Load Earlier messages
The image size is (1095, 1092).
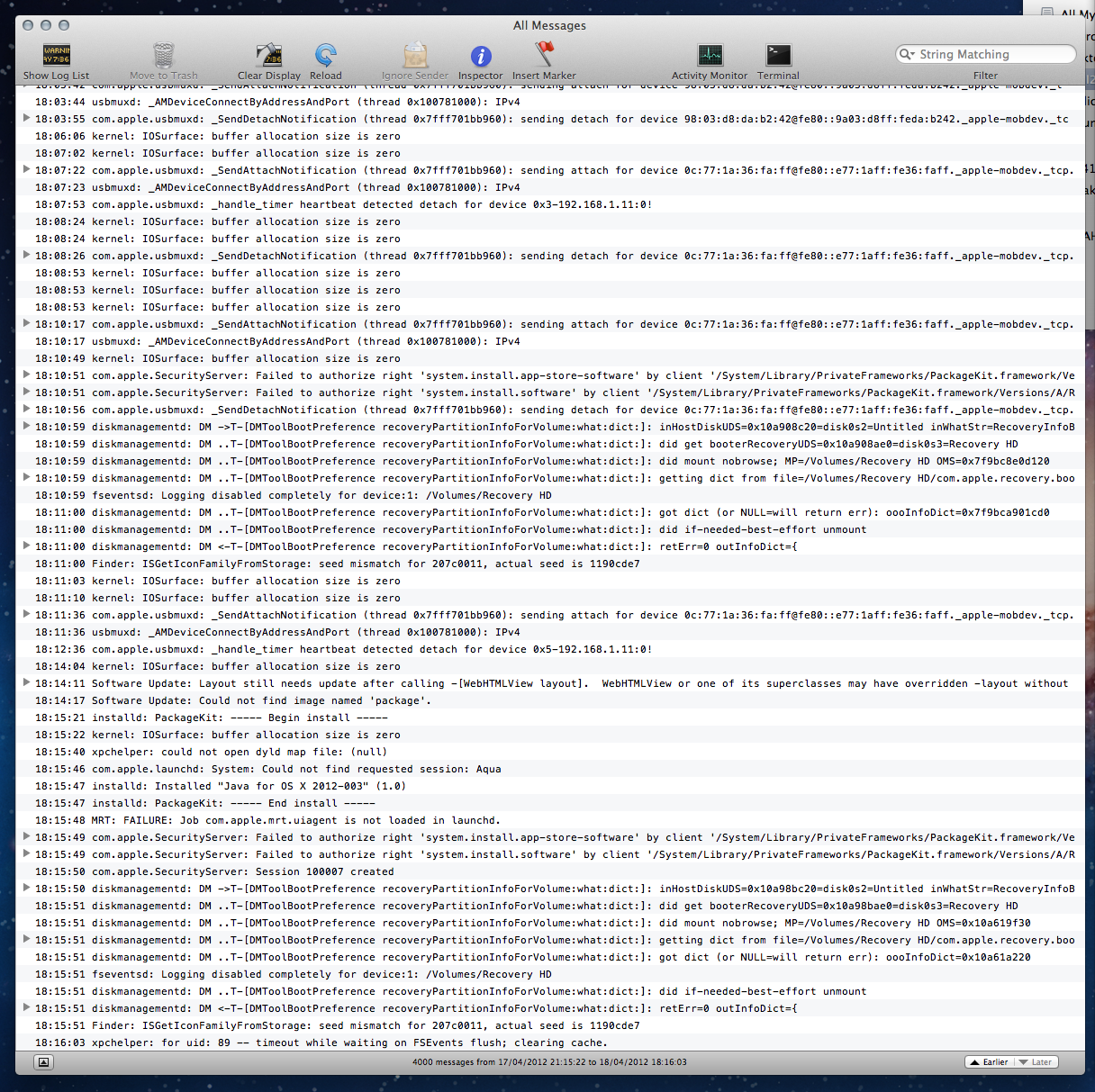click(x=989, y=1062)
